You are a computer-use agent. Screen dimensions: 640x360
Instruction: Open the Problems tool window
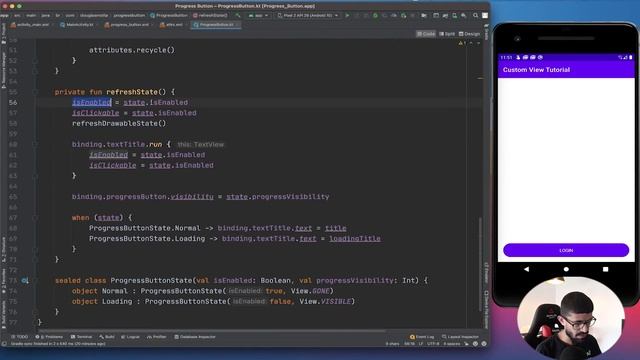[49, 337]
